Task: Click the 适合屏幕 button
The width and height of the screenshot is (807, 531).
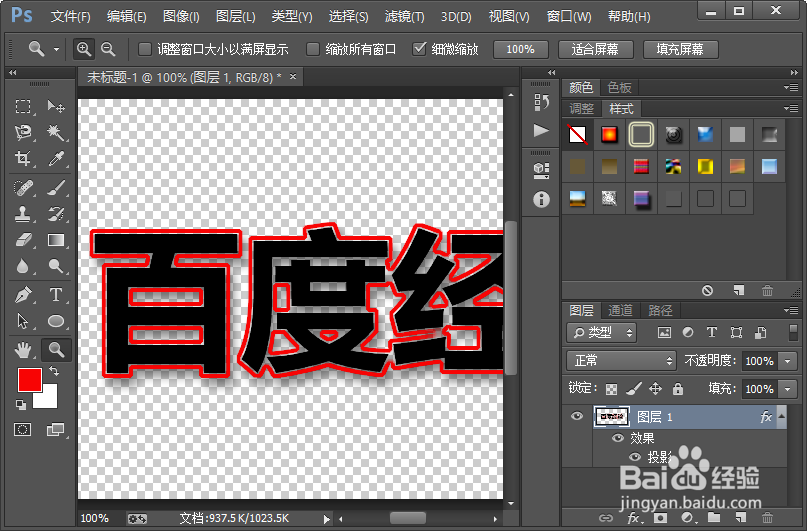Action: point(595,49)
